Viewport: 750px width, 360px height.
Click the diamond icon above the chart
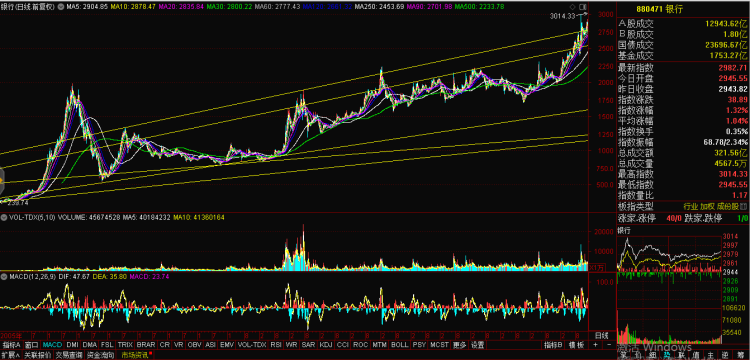573,7
